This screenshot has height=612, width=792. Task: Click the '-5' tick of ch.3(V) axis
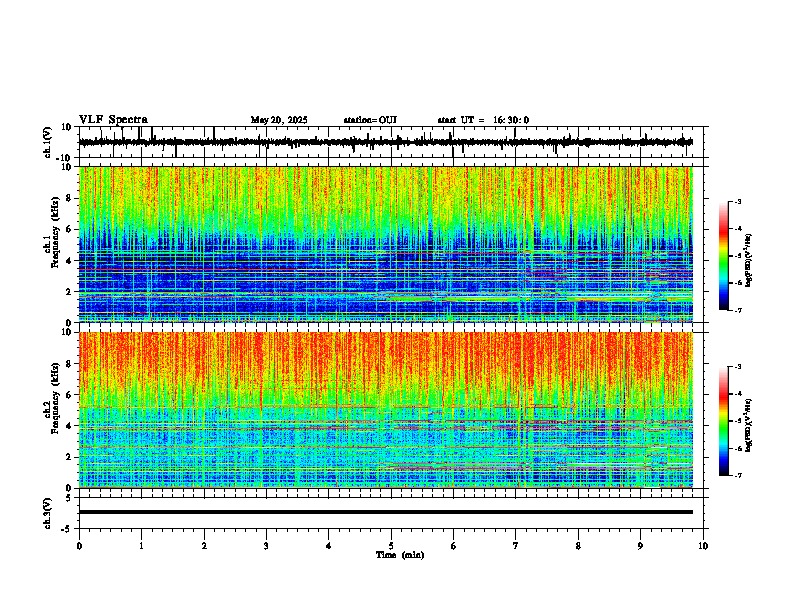(x=68, y=529)
